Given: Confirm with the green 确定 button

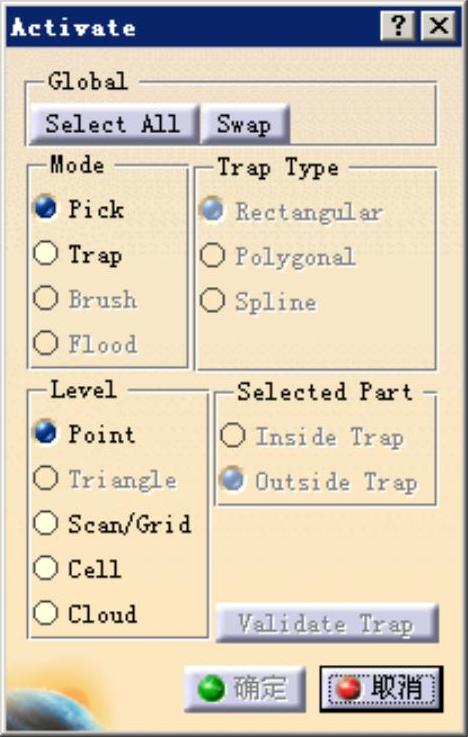Looking at the screenshot, I should coord(245,689).
